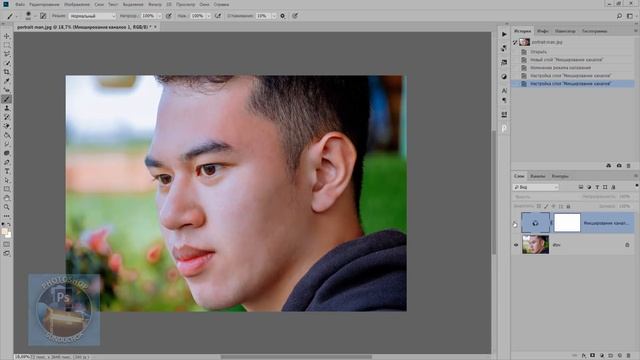Screen dimensions: 640x360
Task: Switch to the Каналы tab
Action: click(538, 176)
